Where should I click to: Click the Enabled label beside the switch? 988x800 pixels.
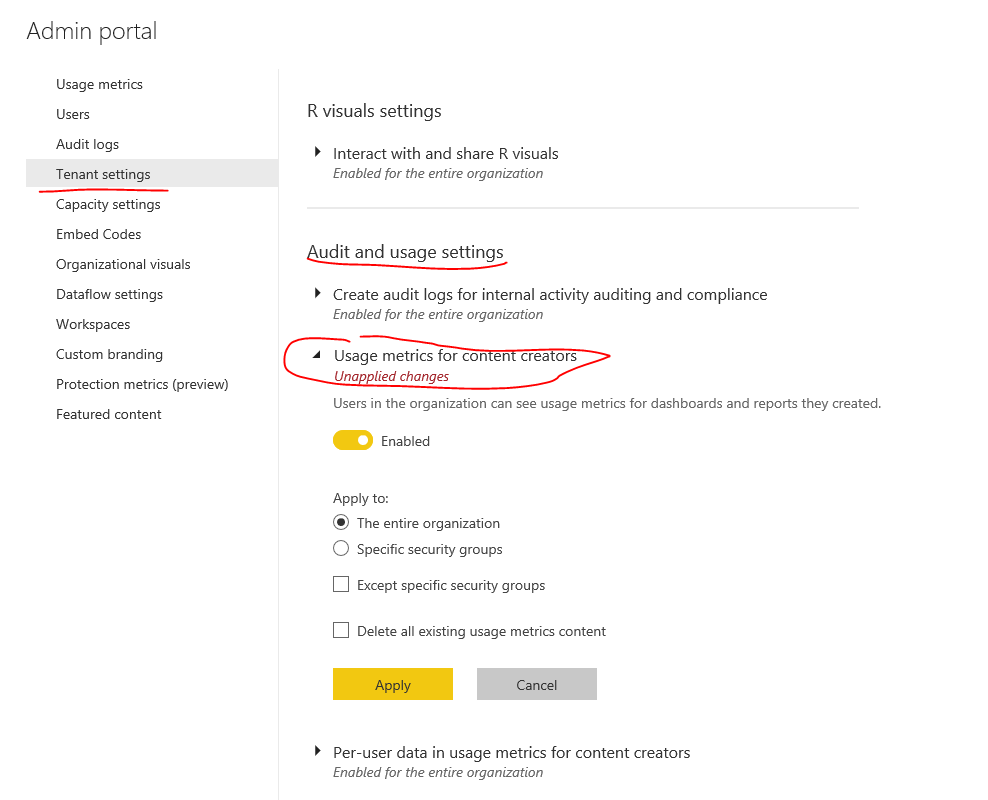405,442
